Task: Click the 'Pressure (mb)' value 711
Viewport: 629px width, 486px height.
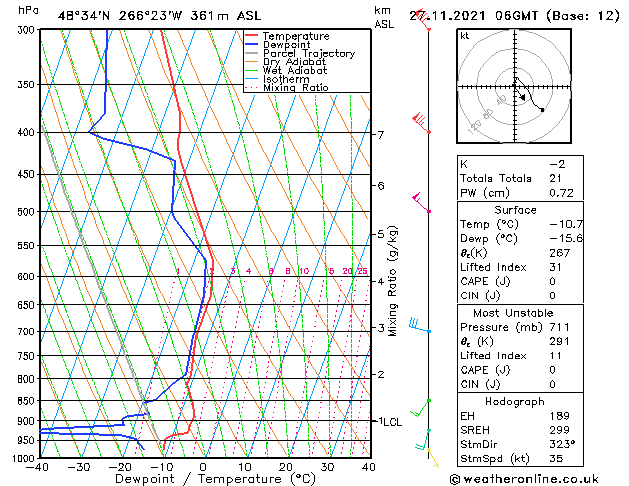Action: (x=560, y=327)
